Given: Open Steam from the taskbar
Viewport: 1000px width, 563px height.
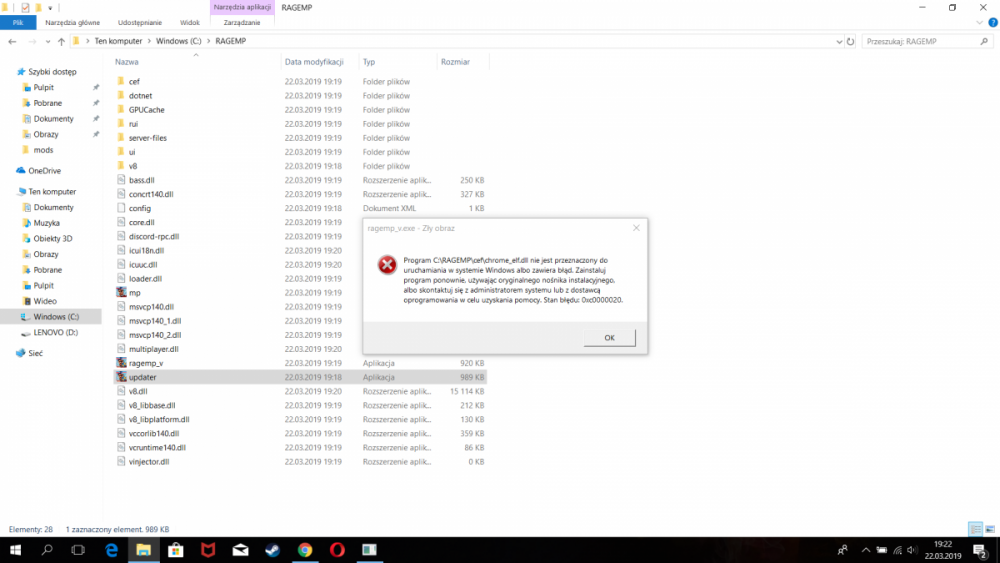Looking at the screenshot, I should pyautogui.click(x=272, y=550).
